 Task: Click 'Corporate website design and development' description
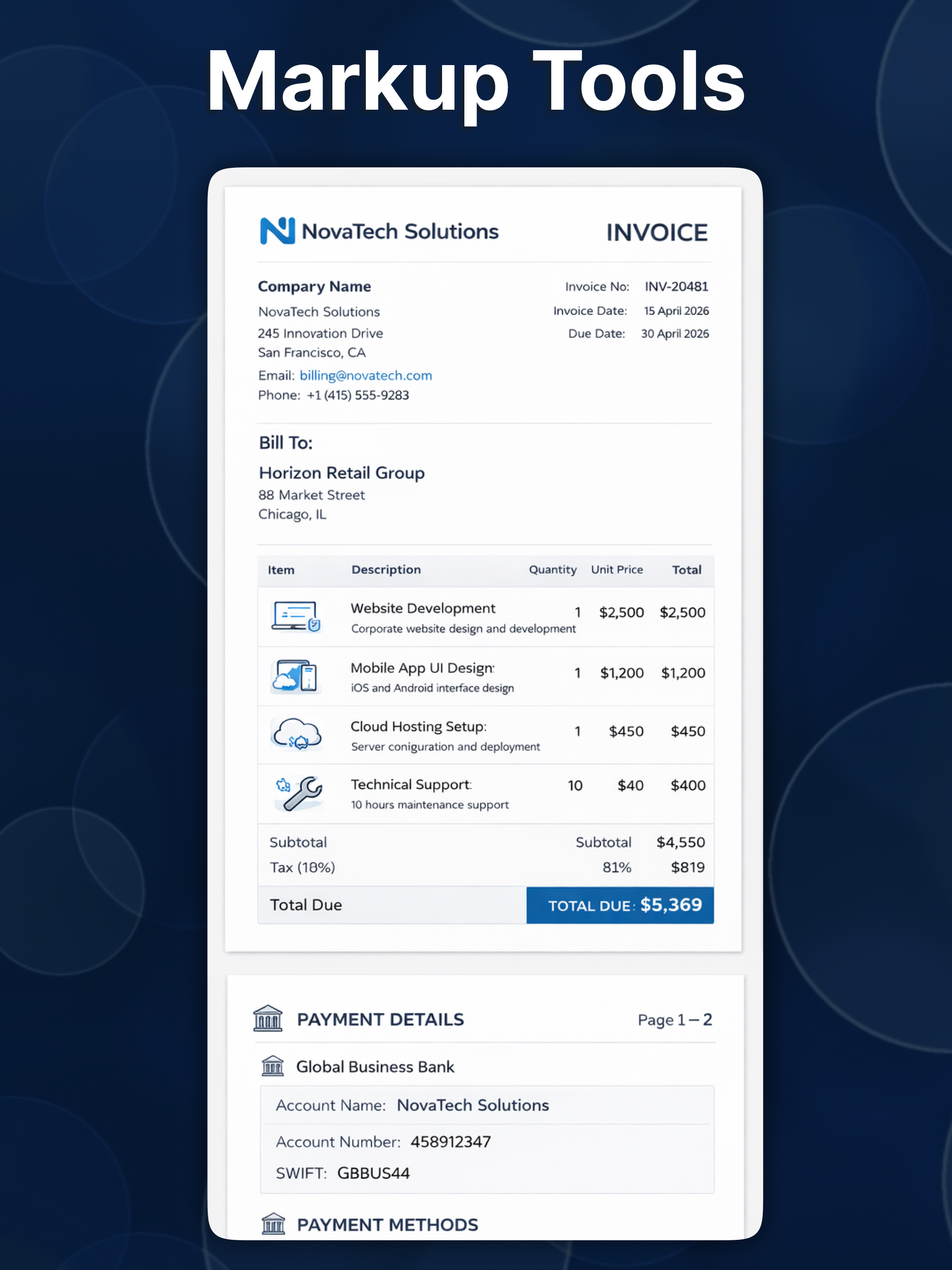tap(463, 628)
